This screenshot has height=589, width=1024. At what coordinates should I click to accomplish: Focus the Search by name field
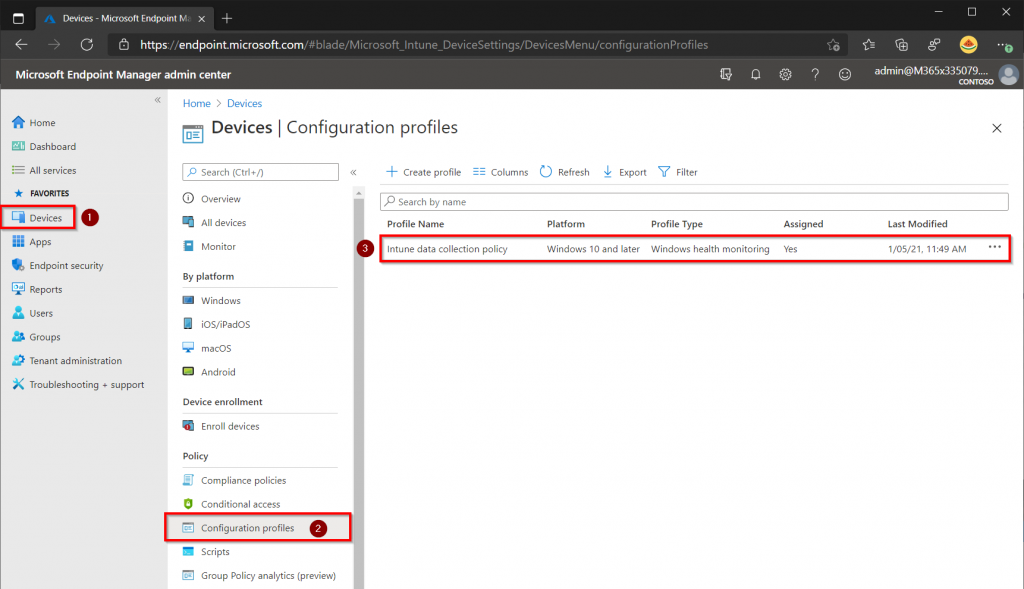pos(694,202)
